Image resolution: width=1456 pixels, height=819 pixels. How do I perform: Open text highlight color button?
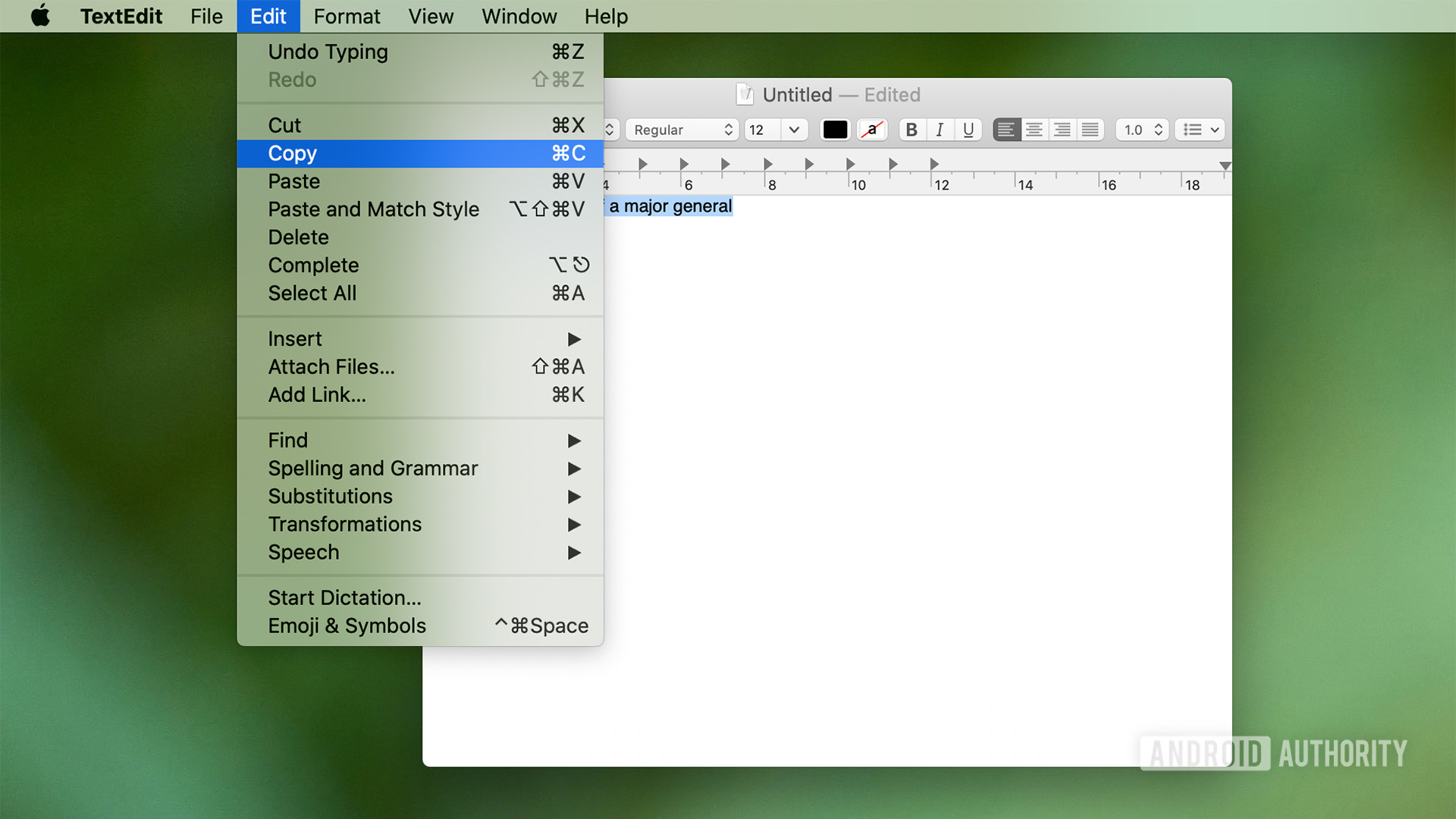[872, 130]
